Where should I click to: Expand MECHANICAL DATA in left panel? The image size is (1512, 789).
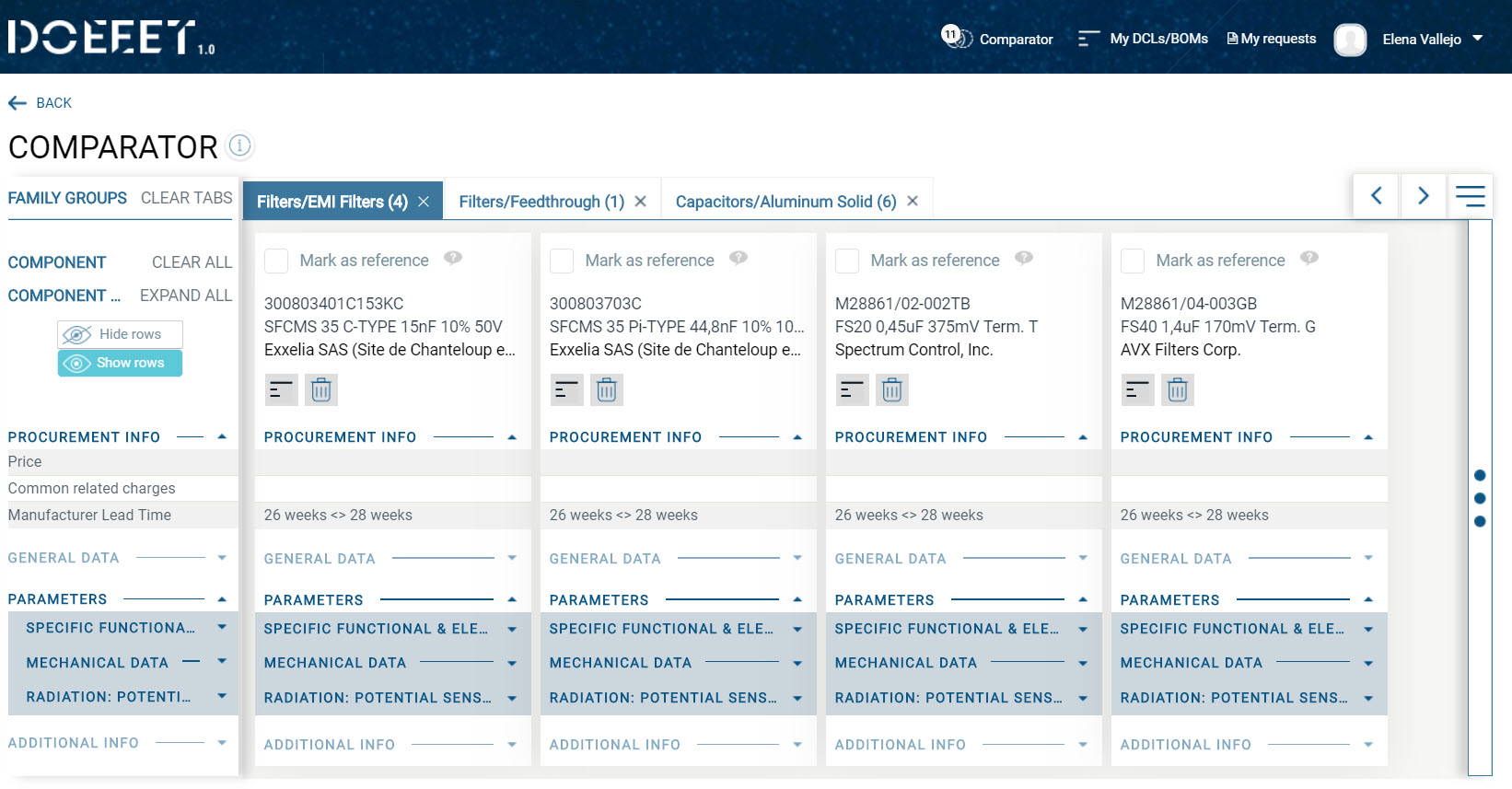[x=222, y=662]
